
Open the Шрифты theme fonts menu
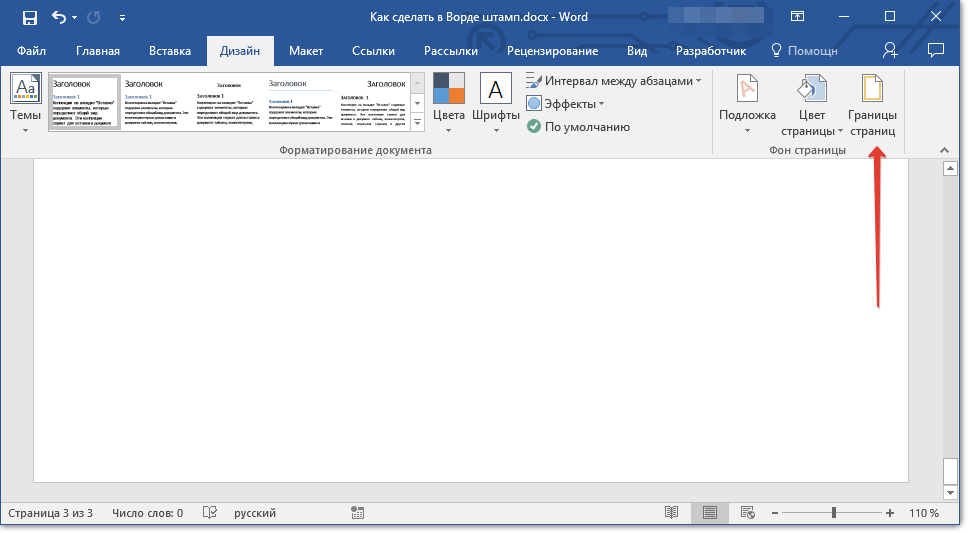(496, 103)
